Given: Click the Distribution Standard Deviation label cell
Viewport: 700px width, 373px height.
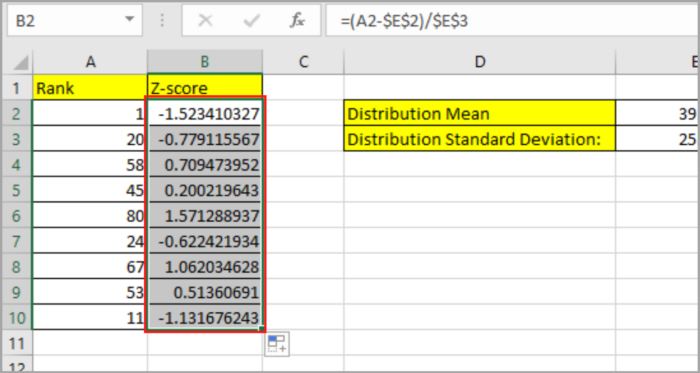Looking at the screenshot, I should (479, 139).
